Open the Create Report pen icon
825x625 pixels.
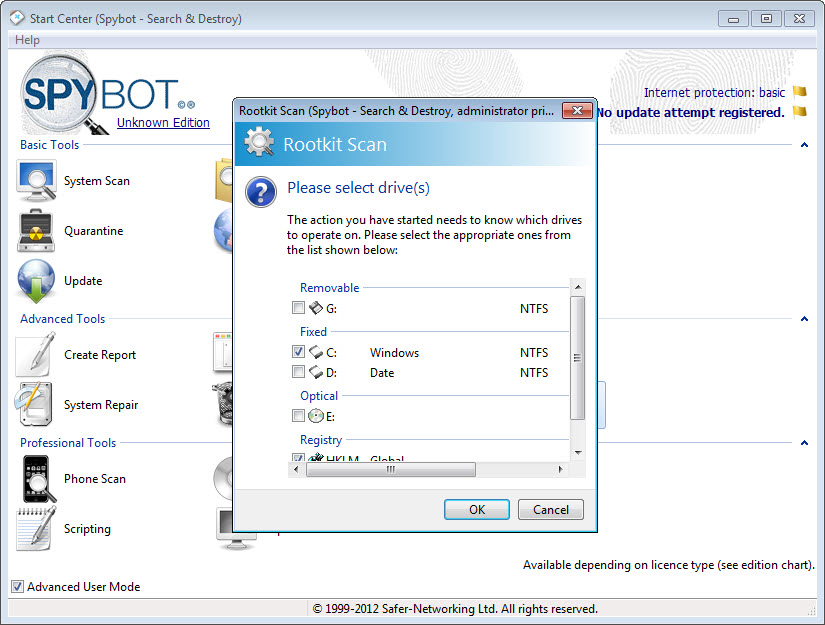35,354
